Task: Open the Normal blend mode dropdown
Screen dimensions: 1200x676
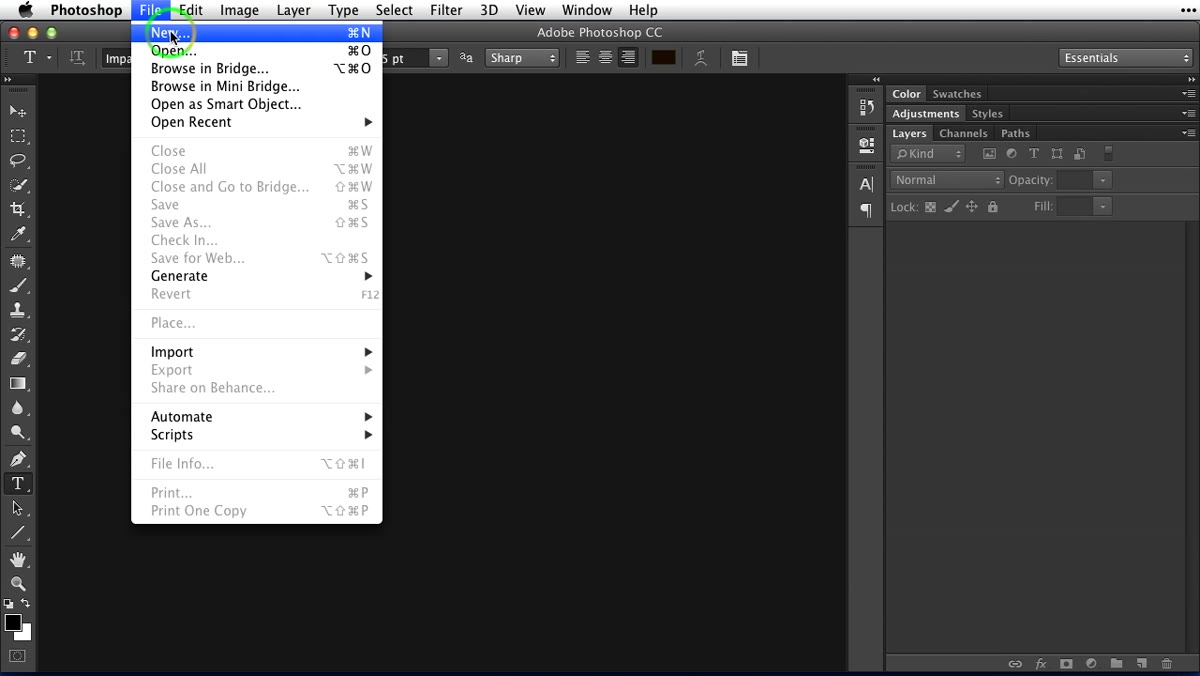Action: [x=947, y=180]
